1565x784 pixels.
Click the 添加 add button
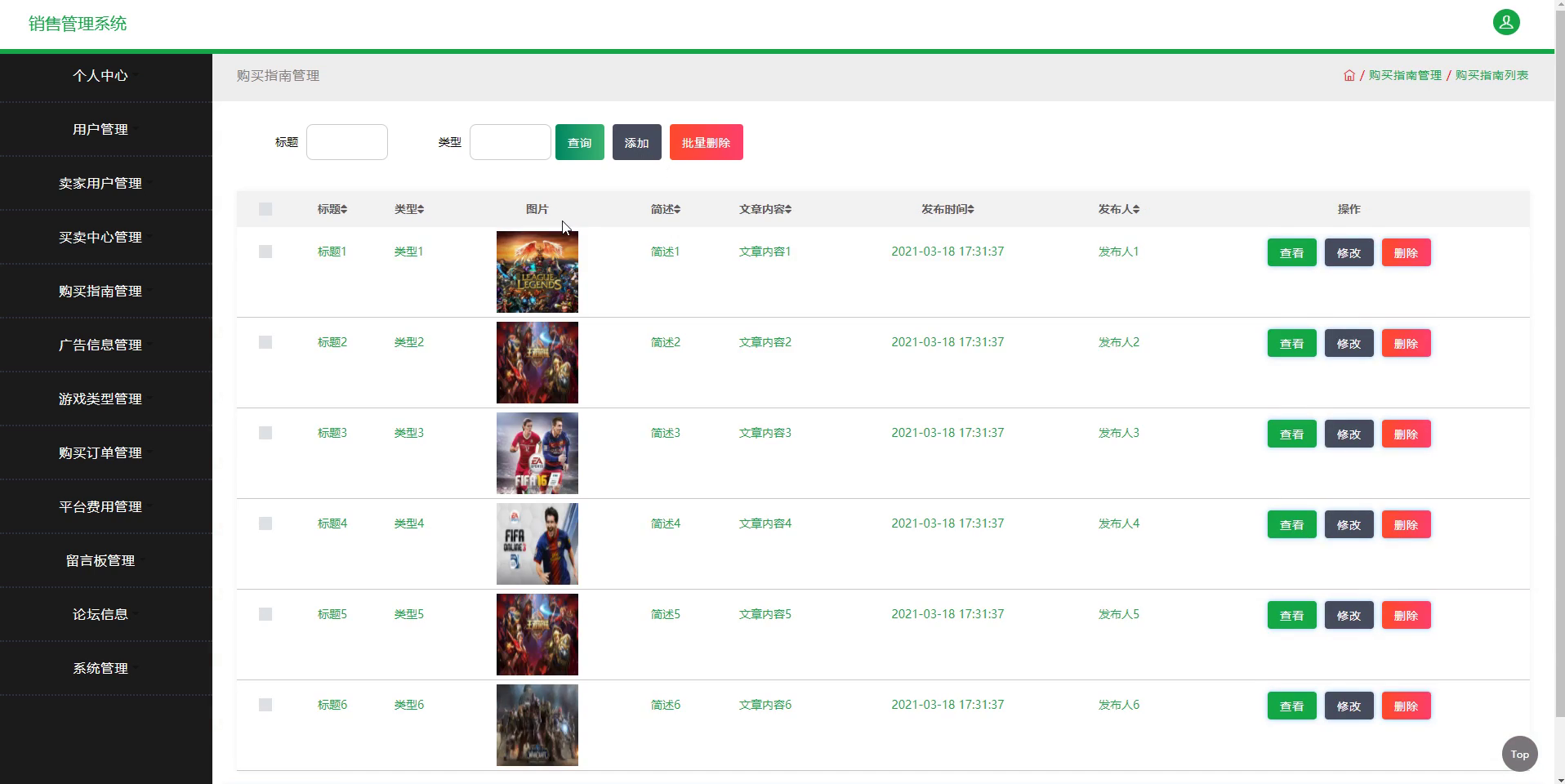click(x=637, y=142)
